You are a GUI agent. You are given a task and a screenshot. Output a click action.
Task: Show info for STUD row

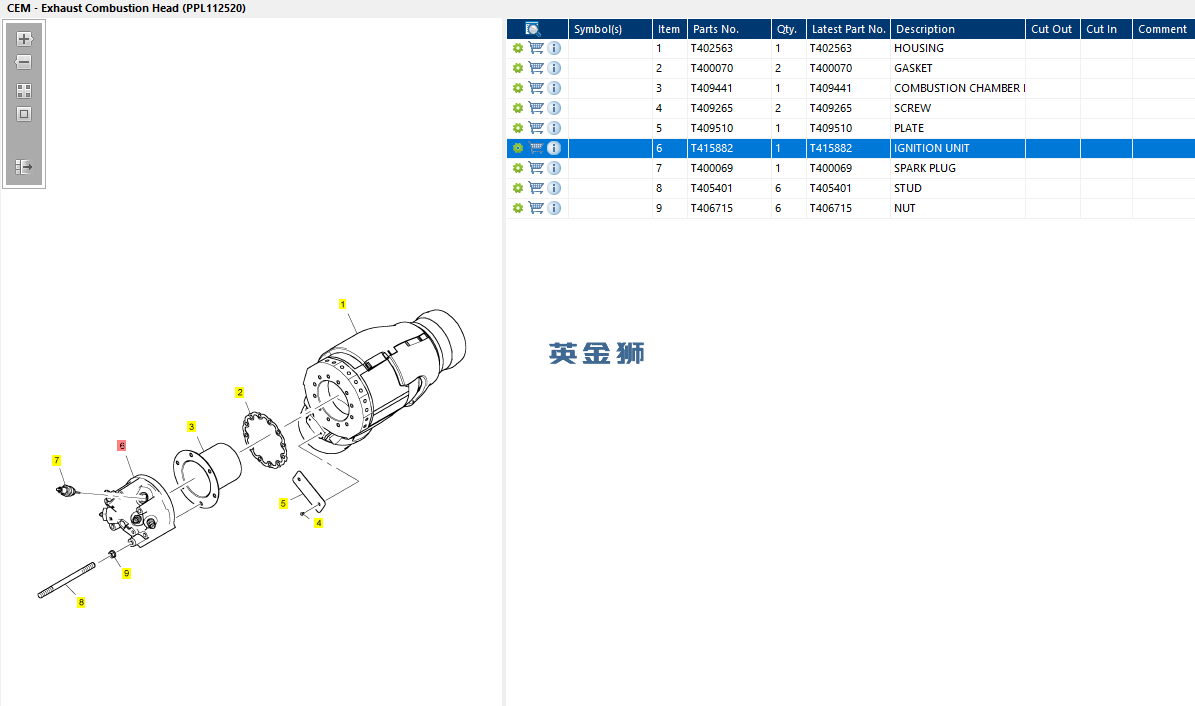(554, 188)
